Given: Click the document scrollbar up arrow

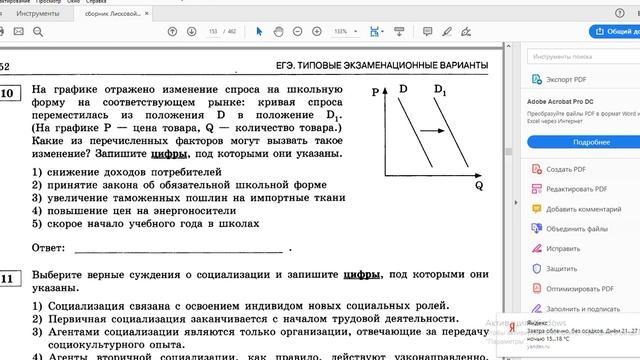Looking at the screenshot, I should (x=508, y=46).
